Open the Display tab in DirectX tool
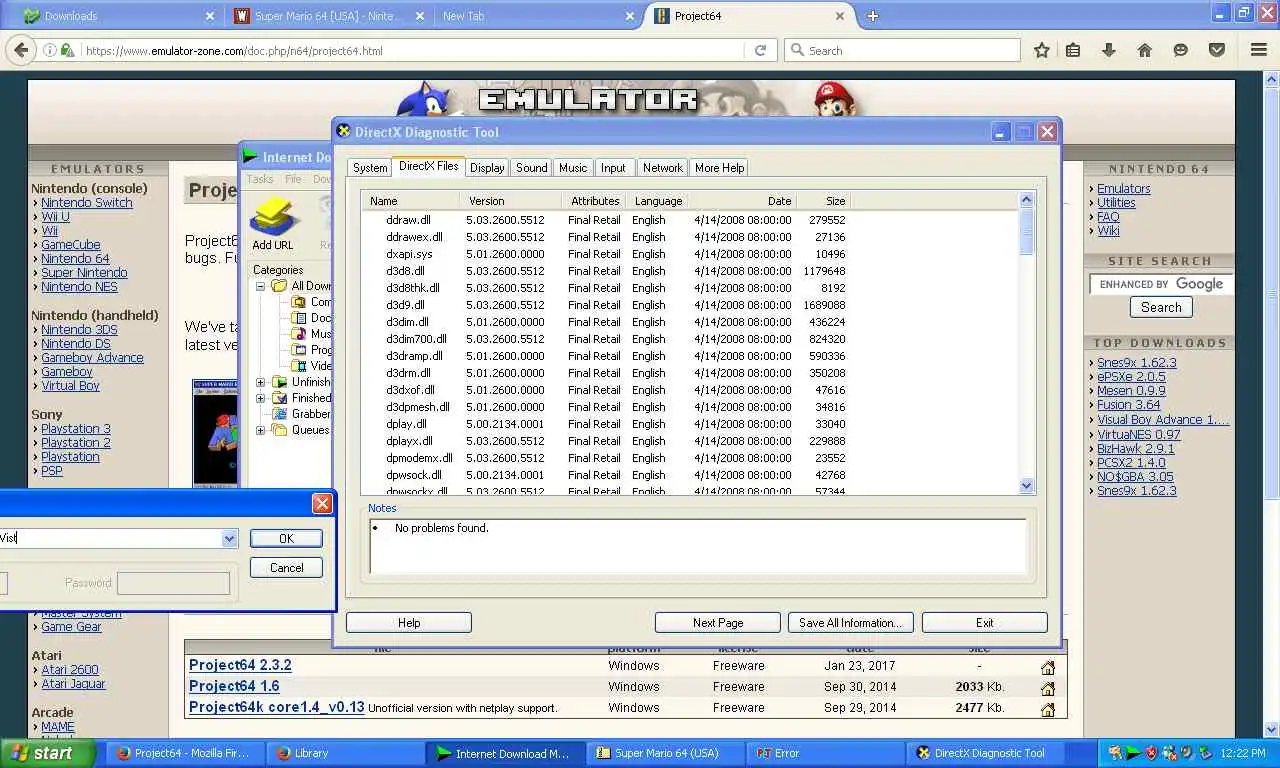The image size is (1280, 768). [x=487, y=168]
